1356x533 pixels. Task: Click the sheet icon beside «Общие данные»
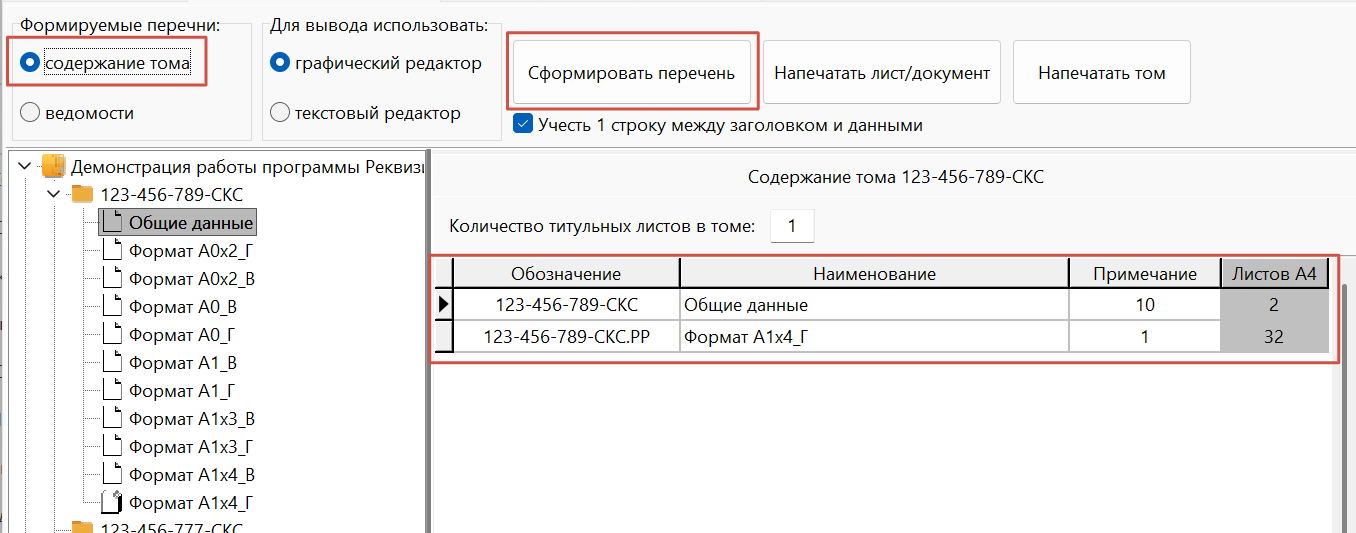pyautogui.click(x=111, y=222)
